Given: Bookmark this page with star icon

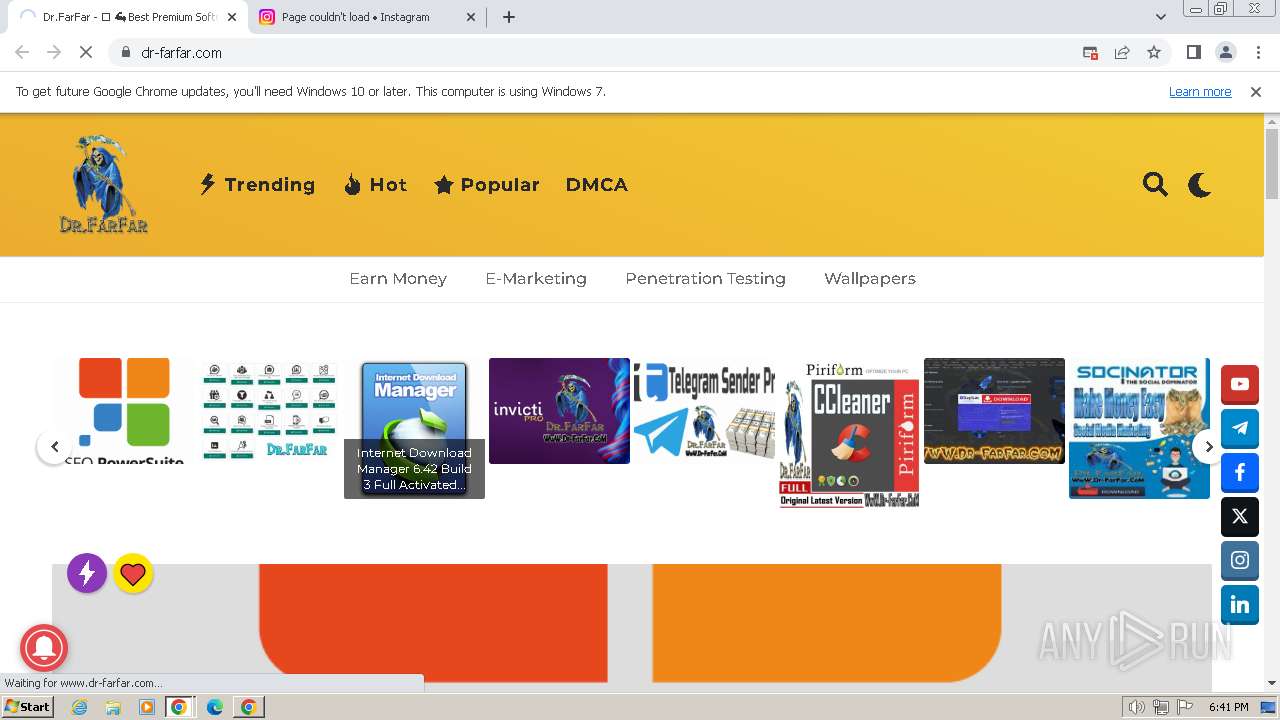Looking at the screenshot, I should [1154, 53].
